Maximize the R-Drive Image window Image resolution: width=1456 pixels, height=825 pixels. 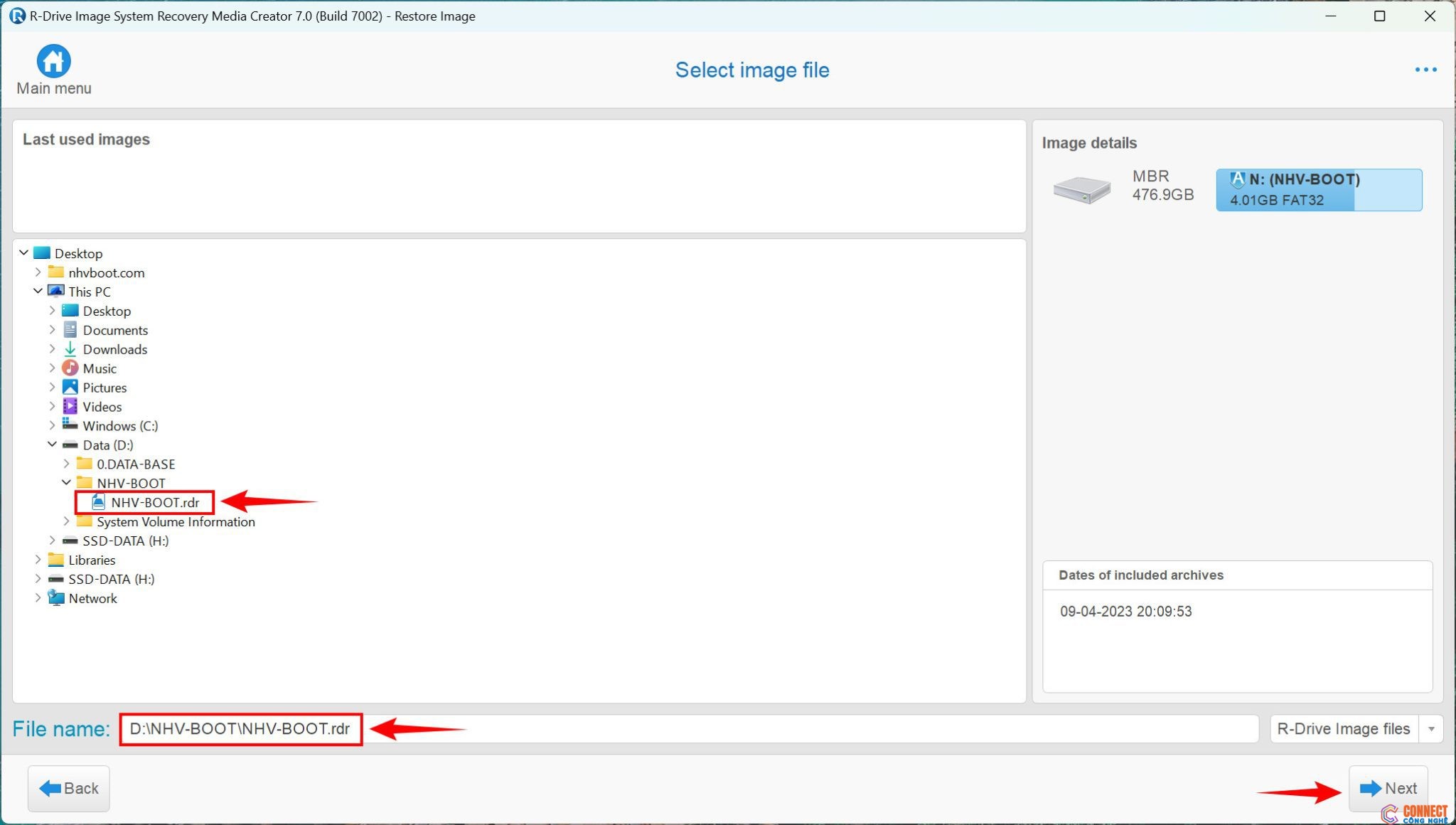(x=1380, y=16)
